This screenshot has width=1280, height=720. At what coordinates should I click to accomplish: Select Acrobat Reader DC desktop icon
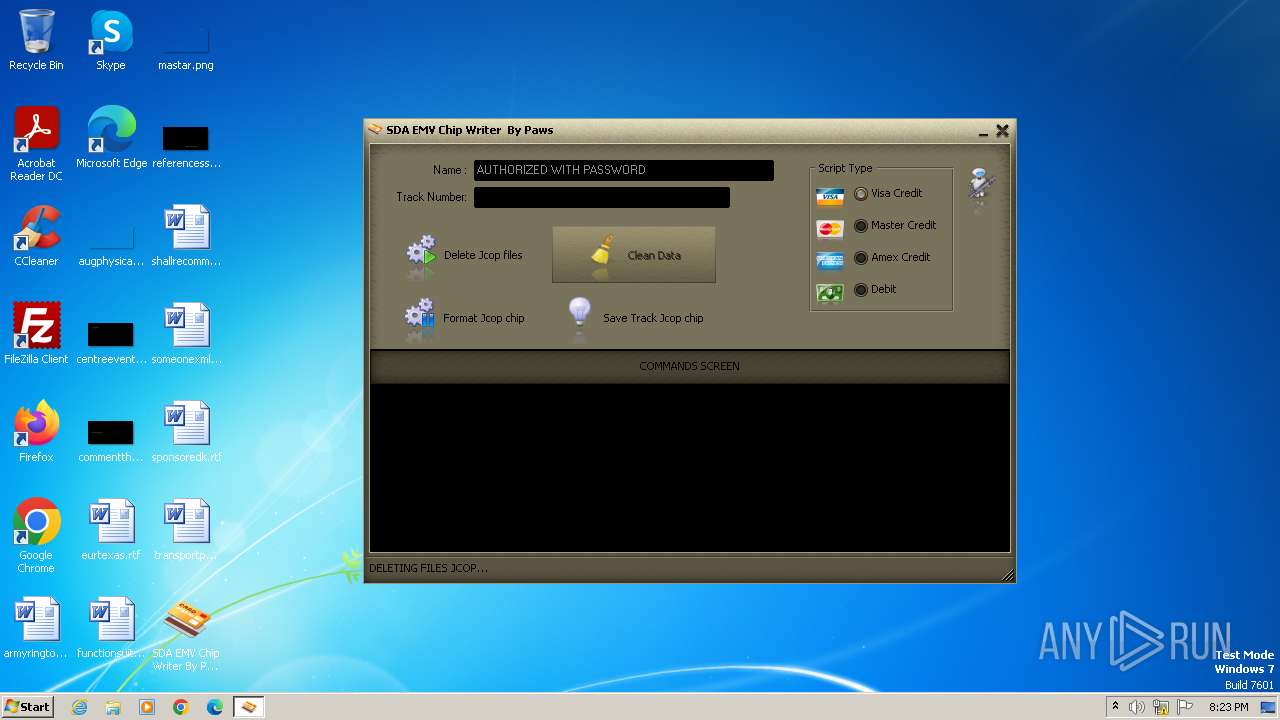click(x=36, y=145)
